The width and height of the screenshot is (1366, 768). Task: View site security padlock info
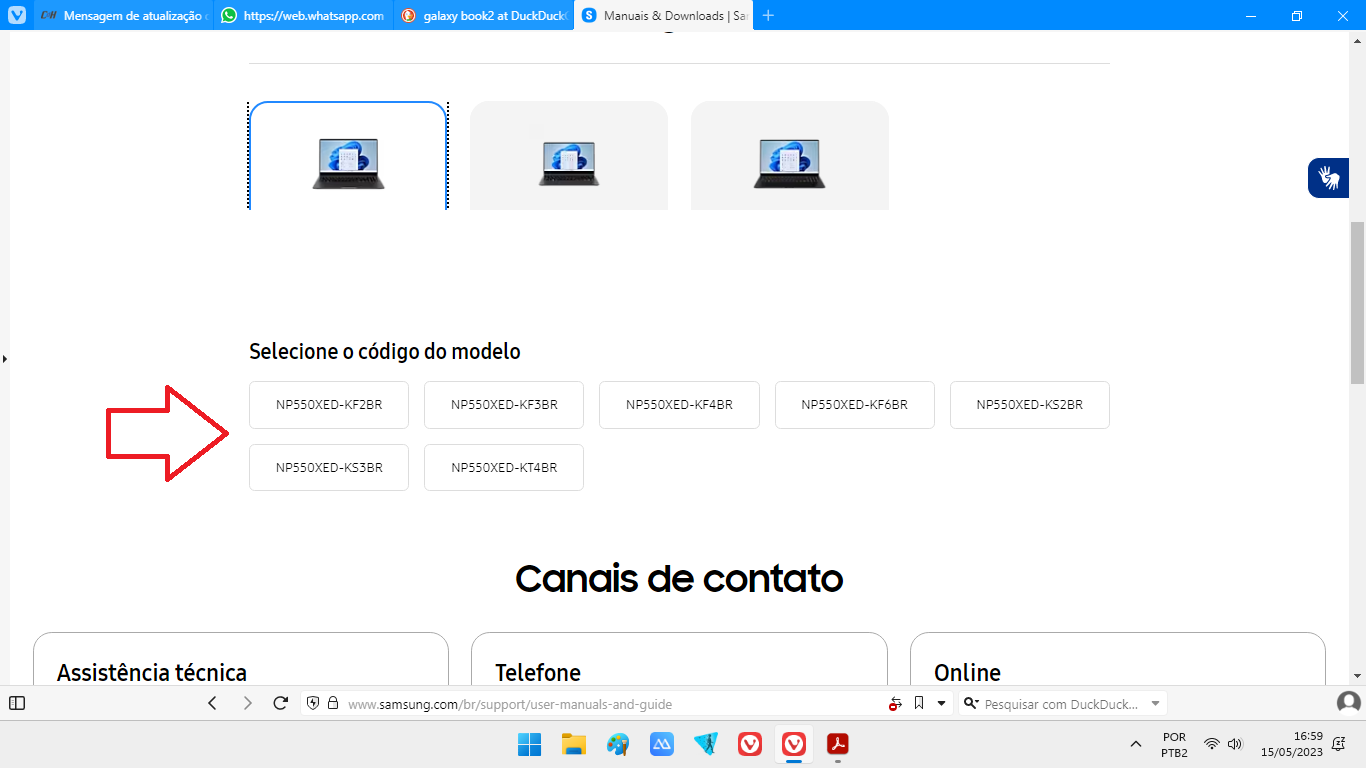pyautogui.click(x=333, y=704)
